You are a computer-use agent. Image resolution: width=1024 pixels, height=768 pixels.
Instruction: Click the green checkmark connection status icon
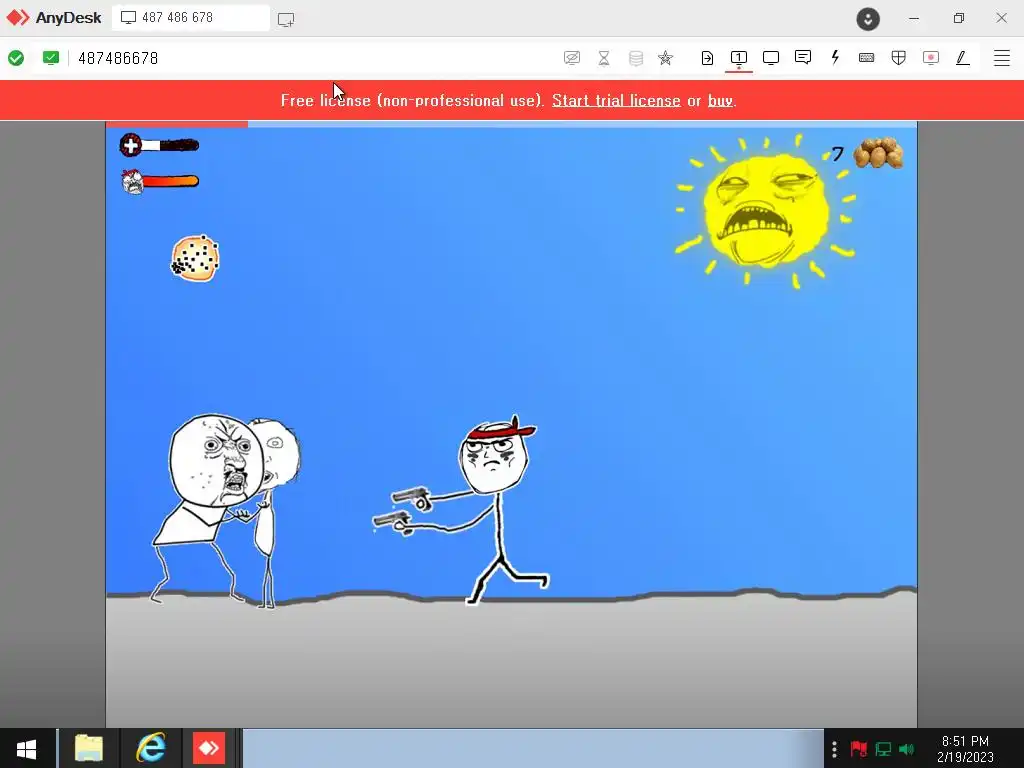16,58
